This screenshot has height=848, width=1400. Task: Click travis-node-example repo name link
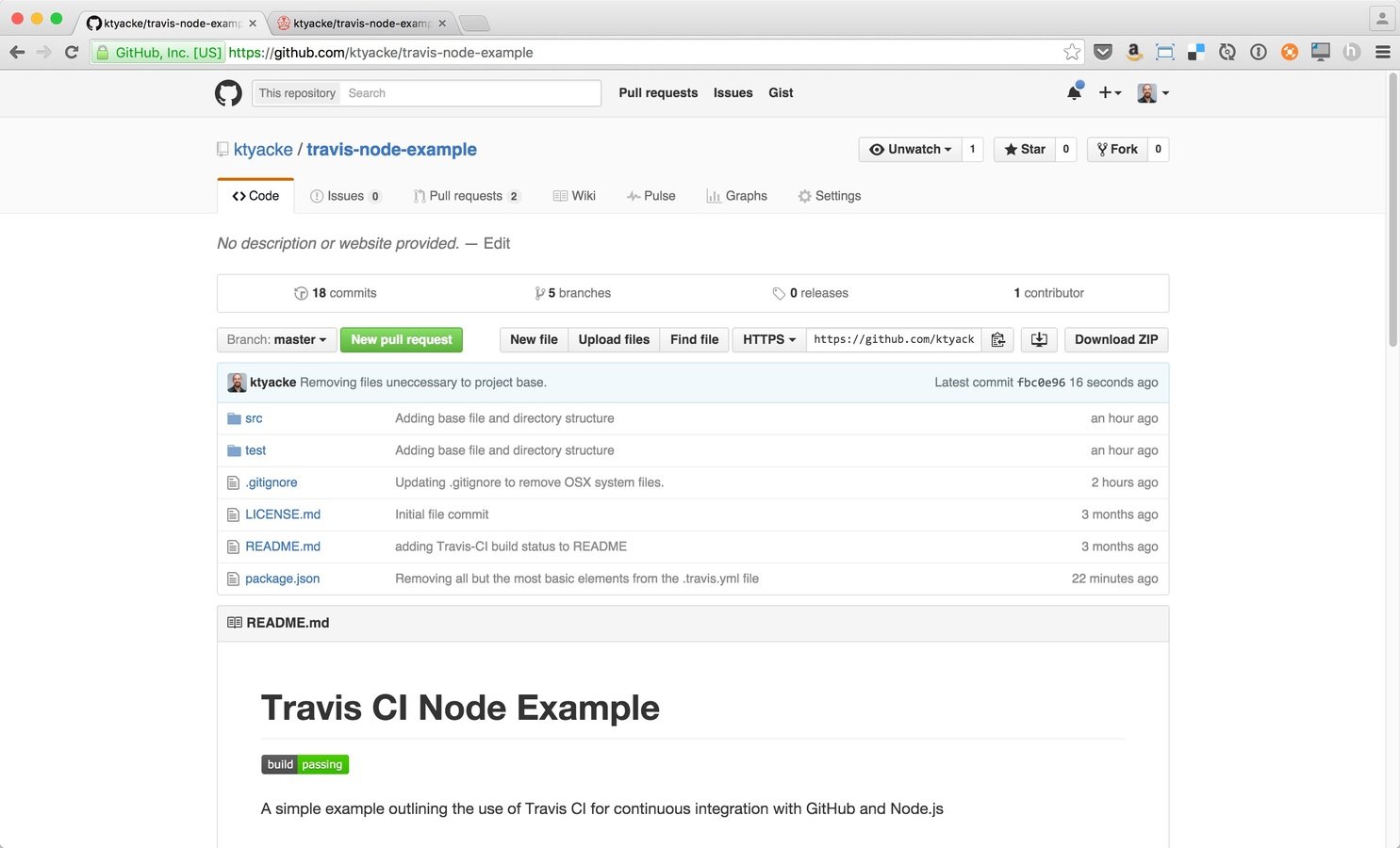pyautogui.click(x=391, y=149)
